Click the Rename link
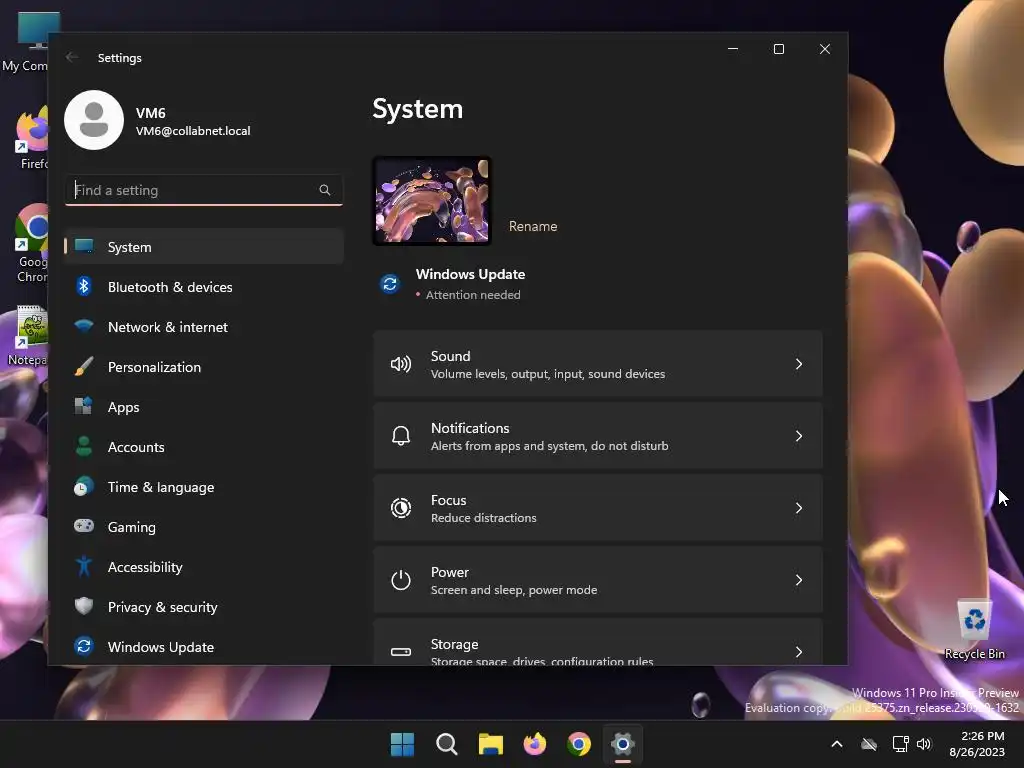The height and width of the screenshot is (768, 1024). point(533,226)
